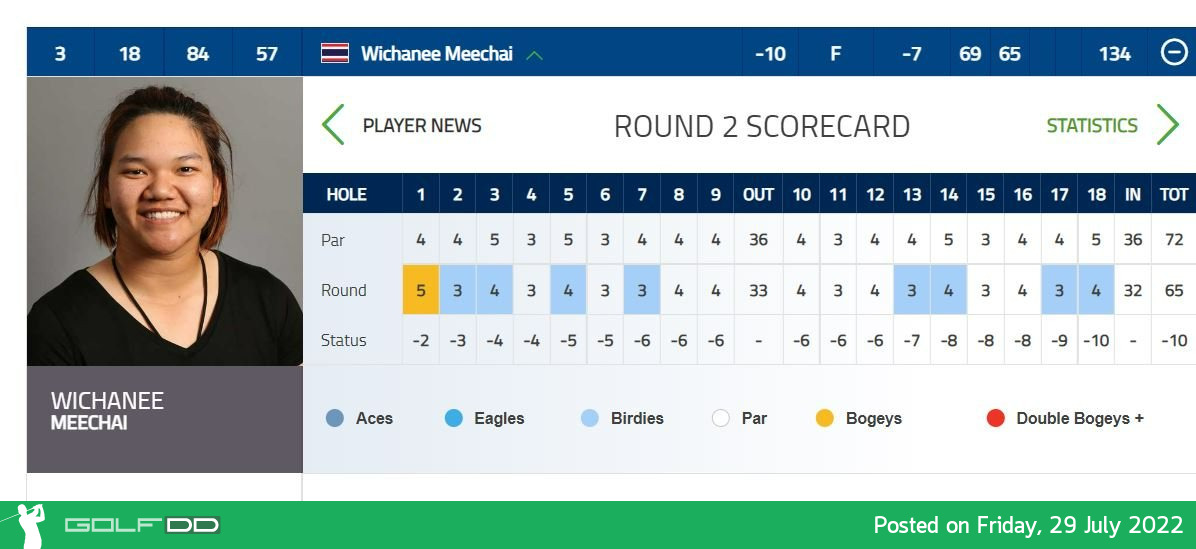Click the Wichanee Meechai player photo
Viewport: 1196px width, 549px height.
165,221
